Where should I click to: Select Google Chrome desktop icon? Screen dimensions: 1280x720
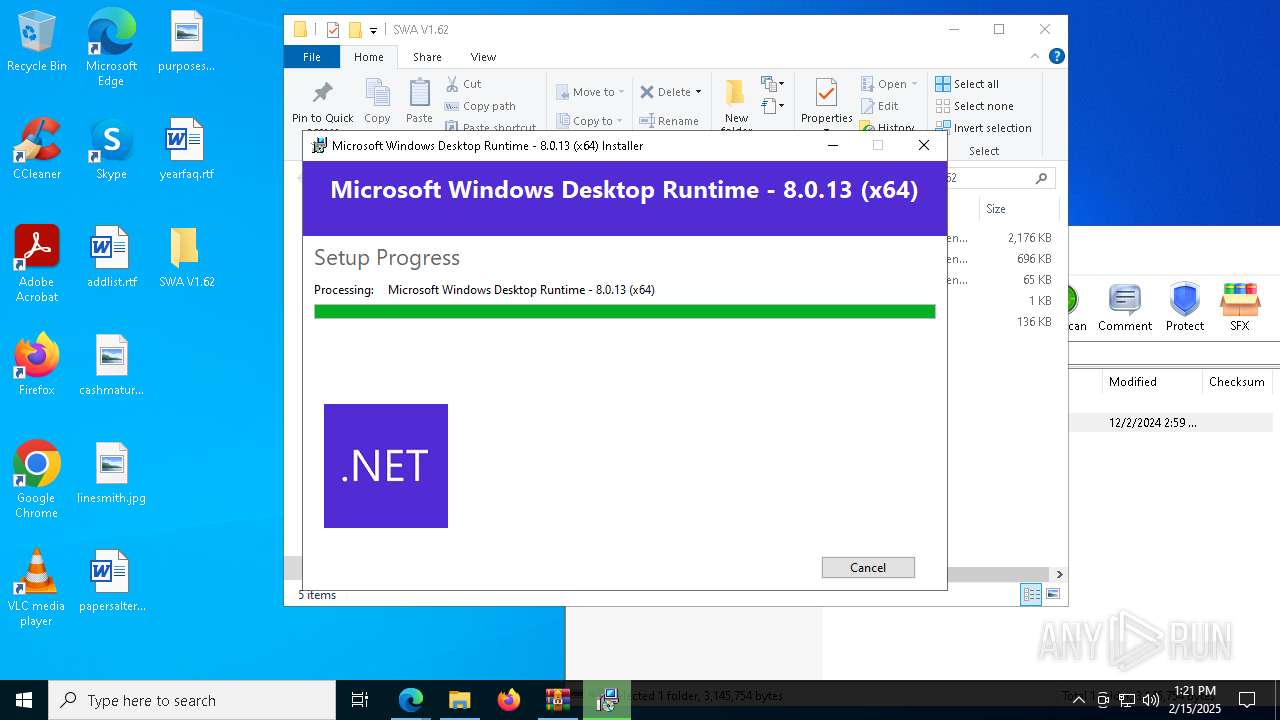click(37, 479)
